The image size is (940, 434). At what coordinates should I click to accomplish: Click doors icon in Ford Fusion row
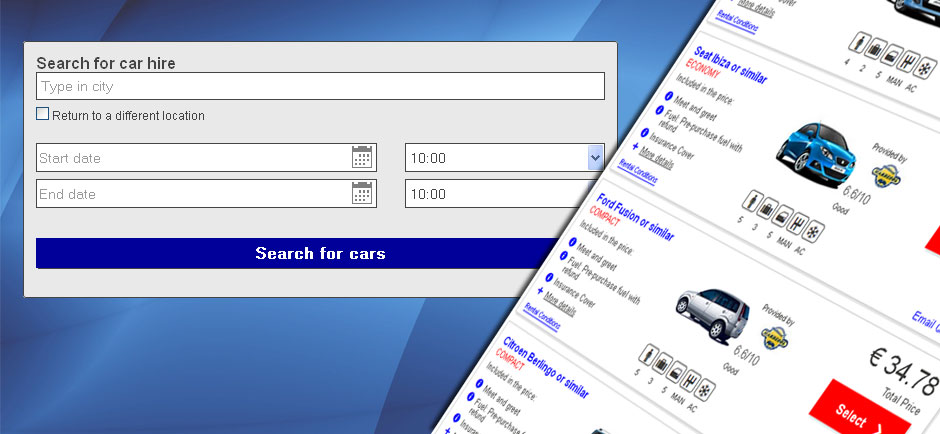point(677,372)
